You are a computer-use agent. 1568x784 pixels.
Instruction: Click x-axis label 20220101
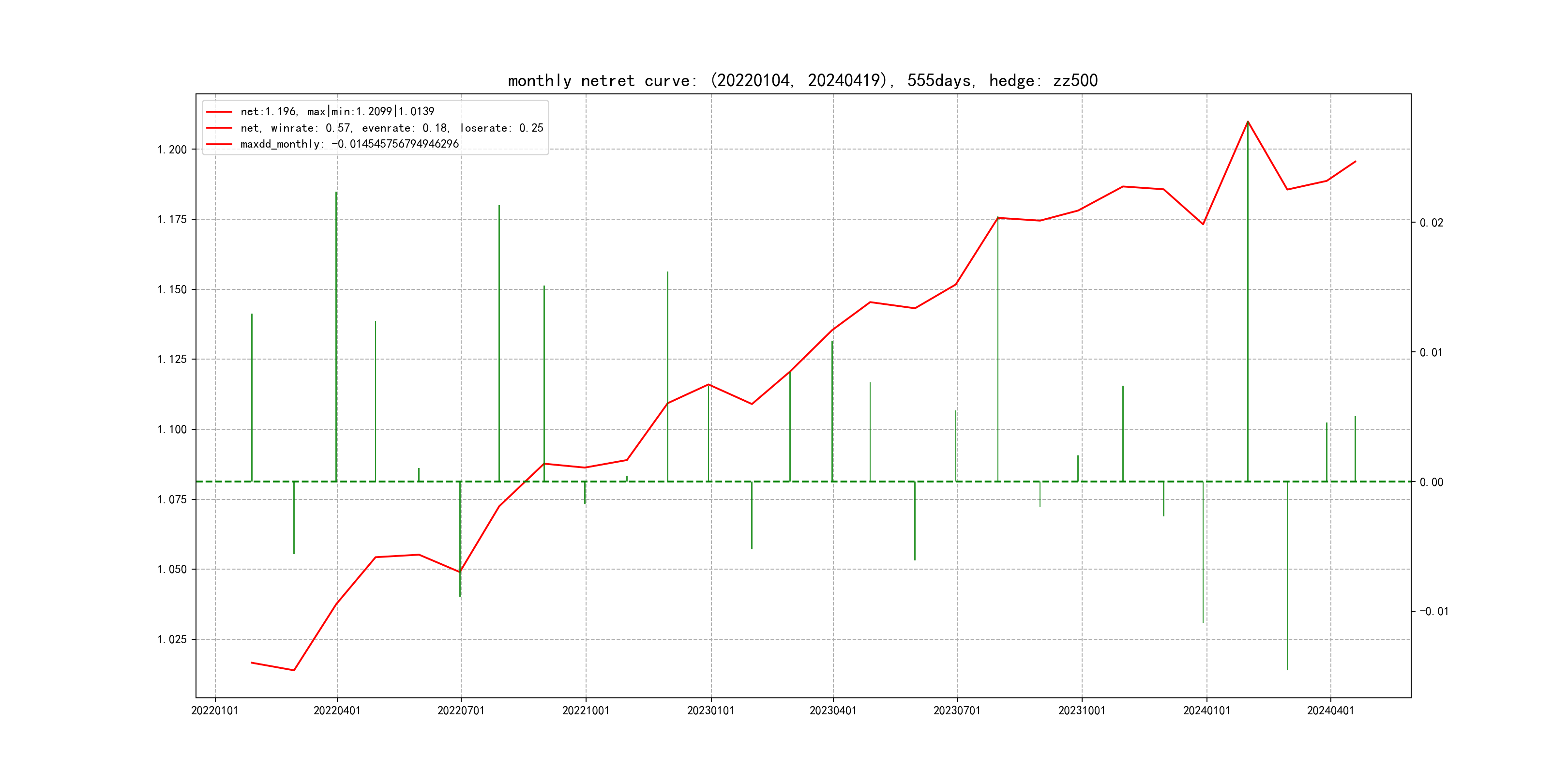[x=215, y=711]
